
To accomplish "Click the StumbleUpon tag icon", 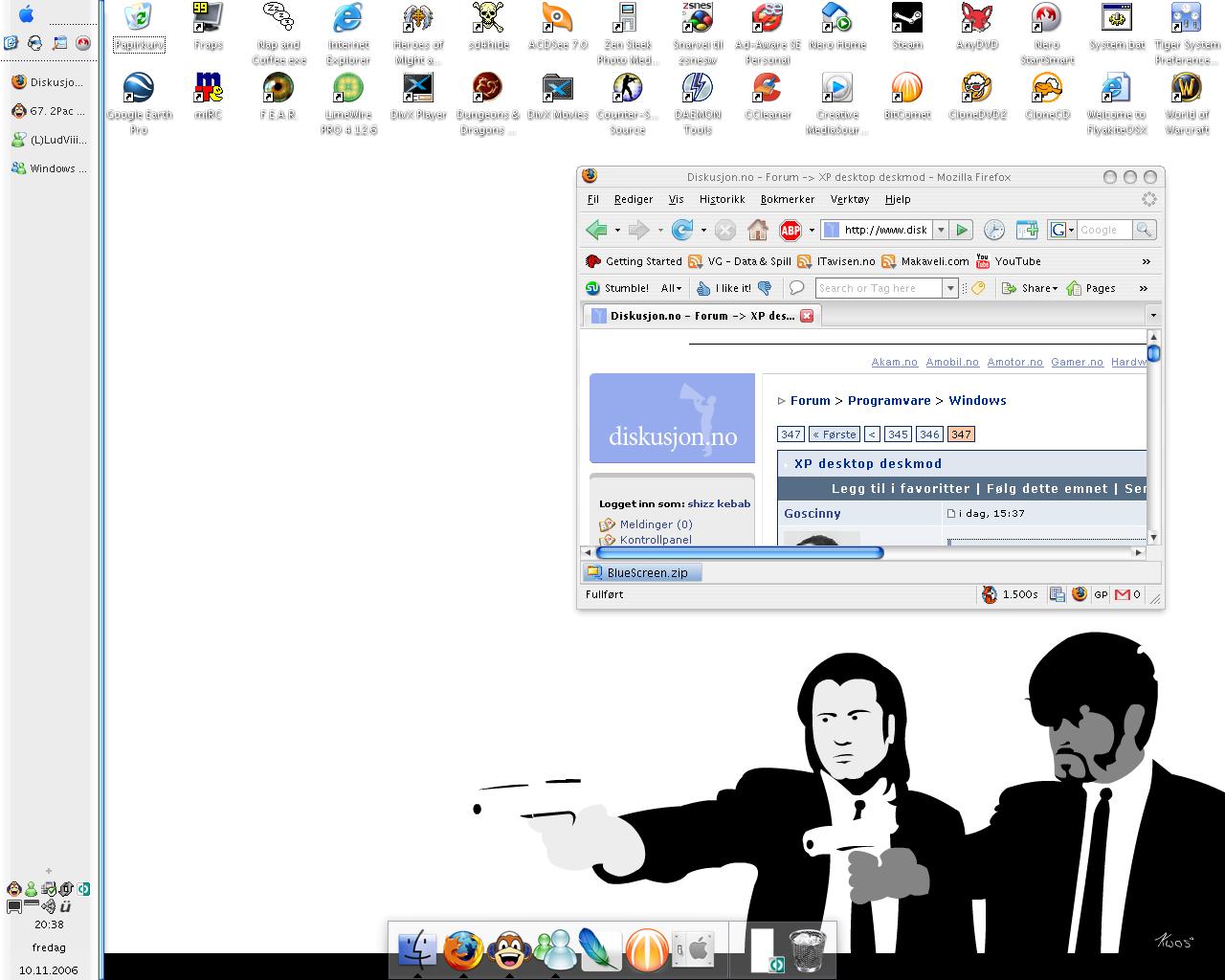I will point(978,288).
